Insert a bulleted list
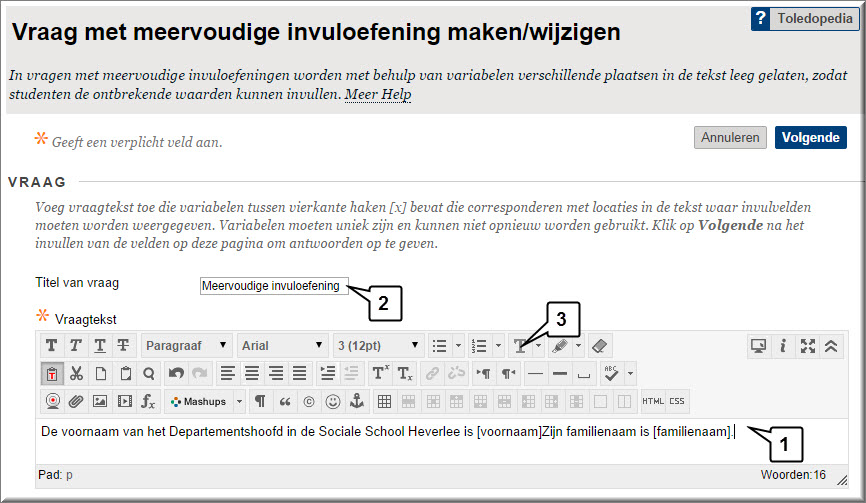 click(440, 346)
